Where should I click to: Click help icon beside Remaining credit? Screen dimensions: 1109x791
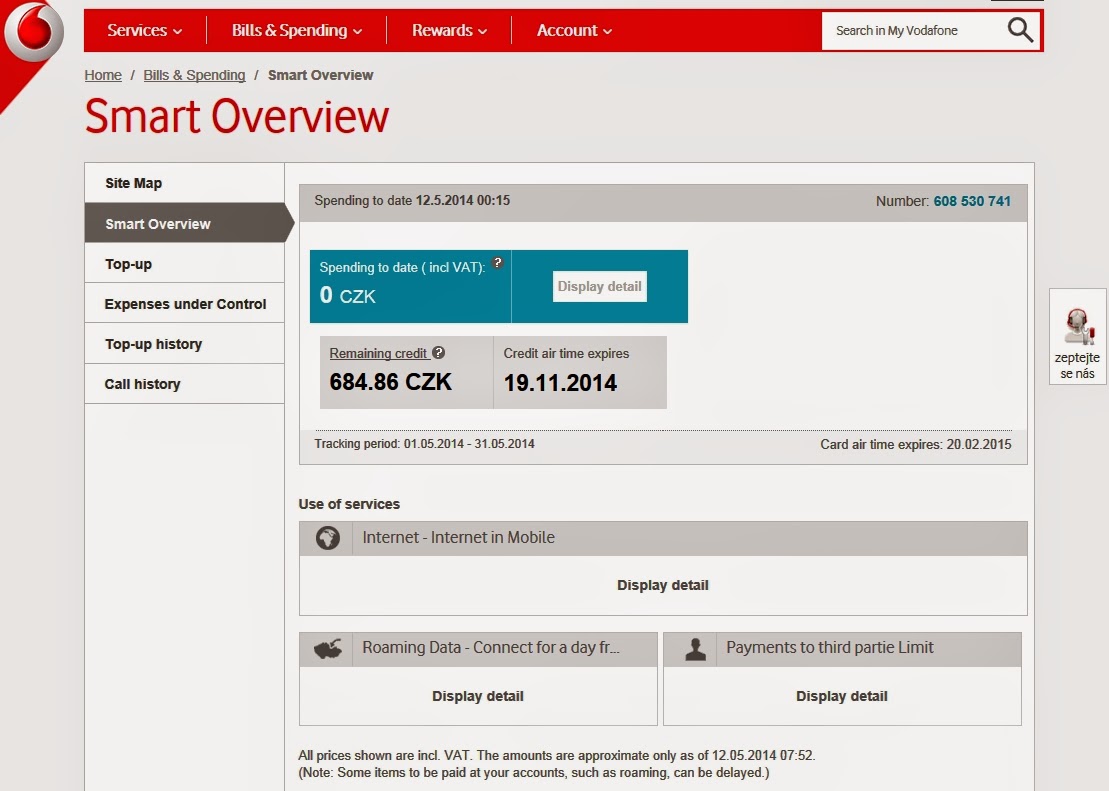(x=439, y=352)
